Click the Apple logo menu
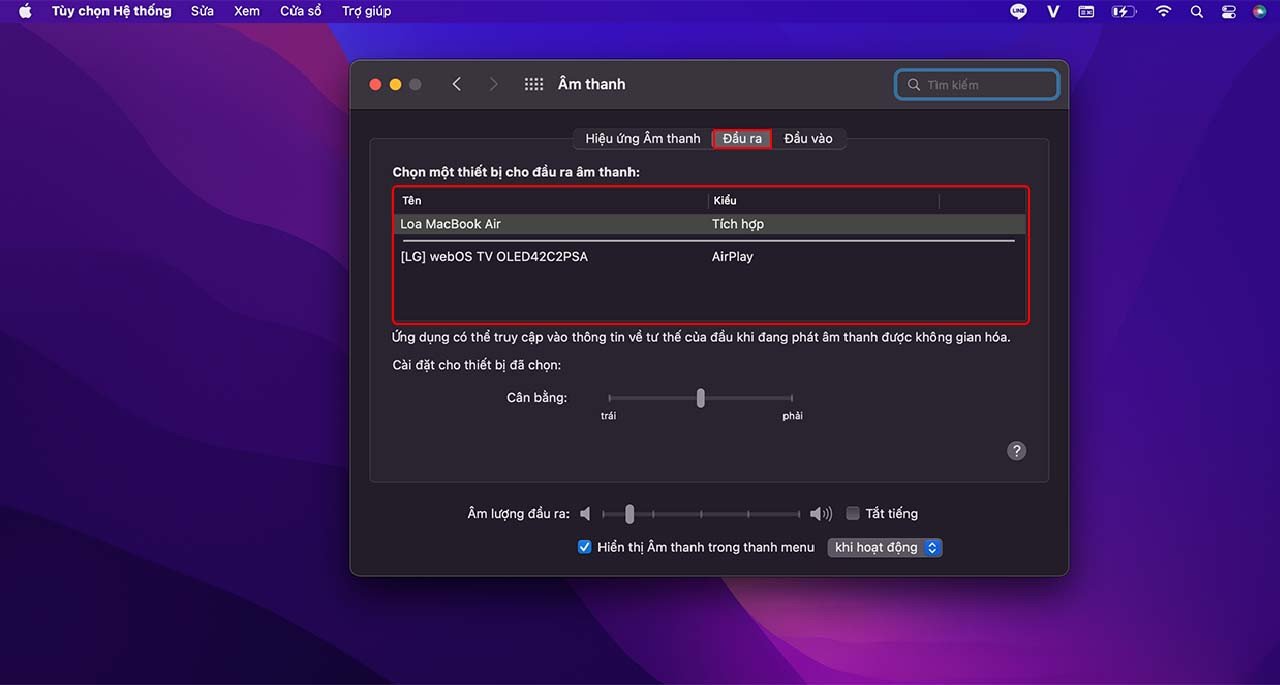Viewport: 1280px width, 685px height. [x=25, y=11]
